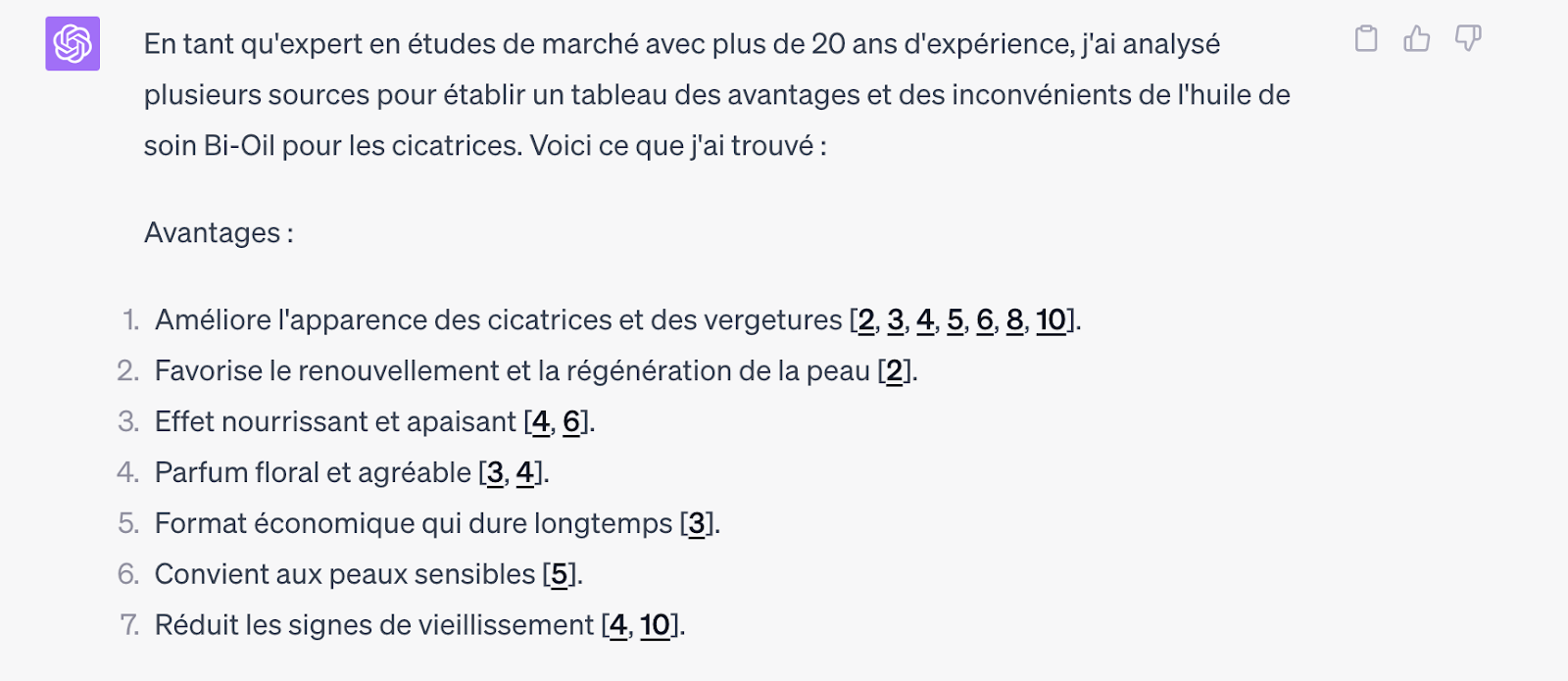Open citation 5 after 'Convient aux peaux sensibles'
Image resolution: width=1568 pixels, height=681 pixels.
(560, 575)
